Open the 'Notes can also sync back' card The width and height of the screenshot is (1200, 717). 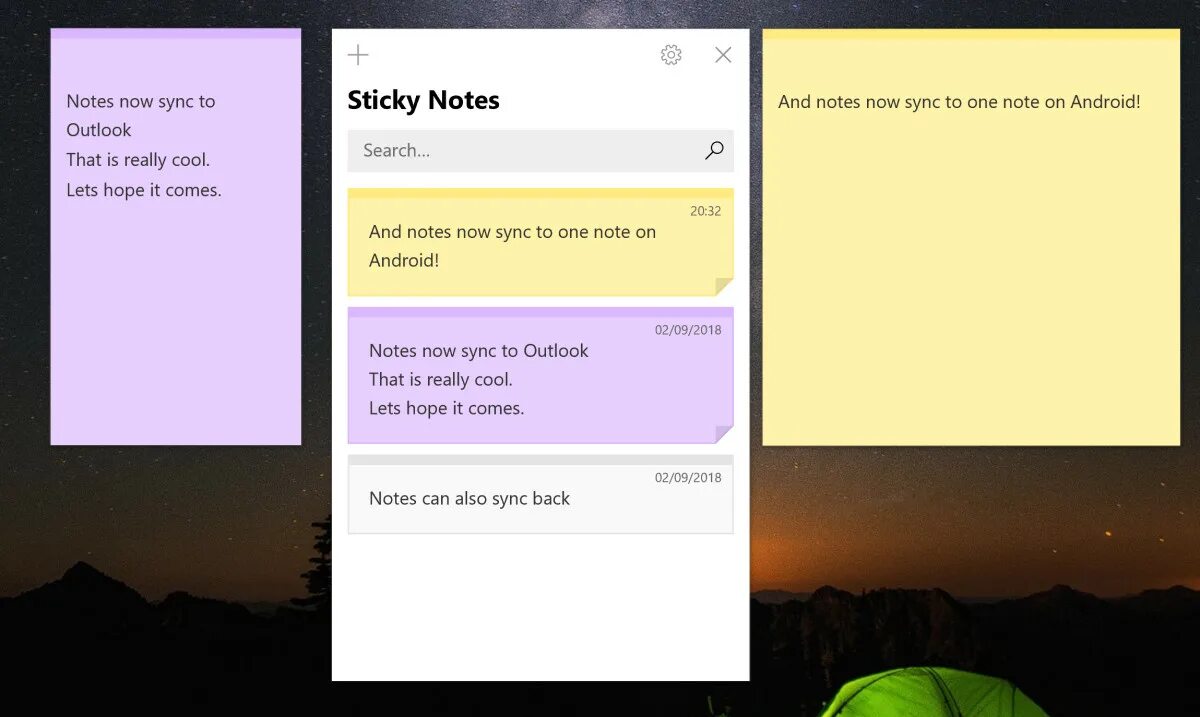[541, 494]
